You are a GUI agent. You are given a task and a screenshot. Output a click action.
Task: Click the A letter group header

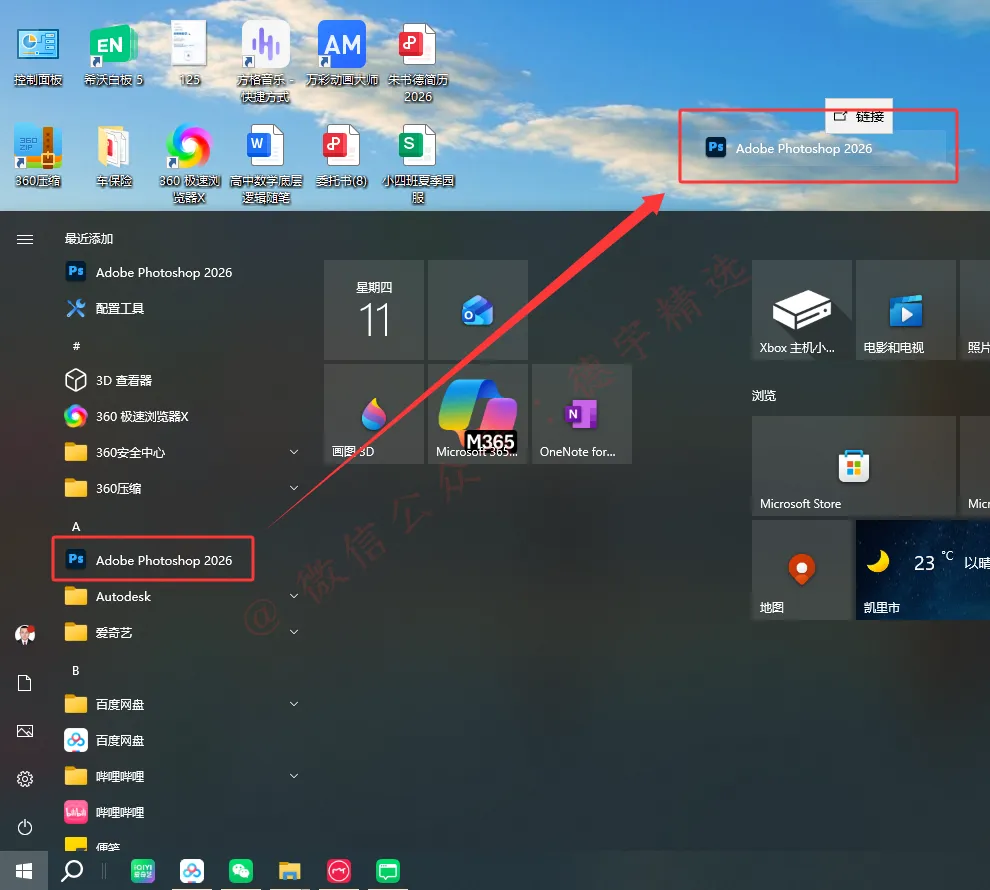[x=76, y=526]
